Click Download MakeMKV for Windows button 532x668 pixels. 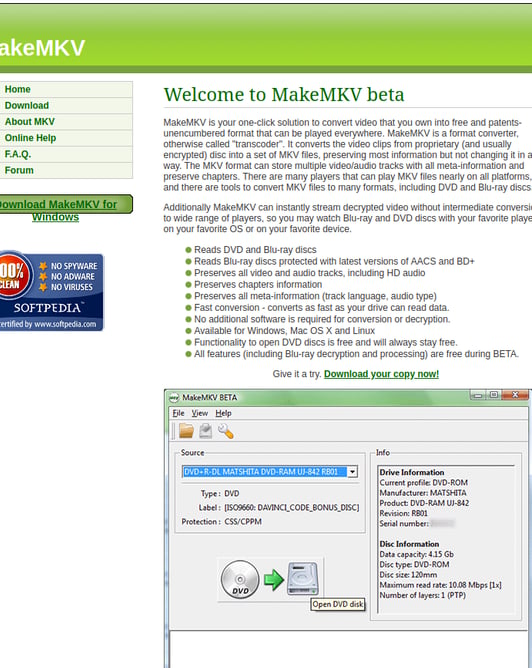point(65,205)
